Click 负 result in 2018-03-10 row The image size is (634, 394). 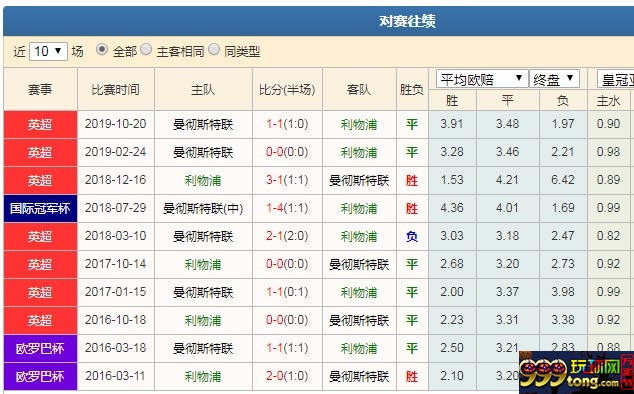(412, 236)
